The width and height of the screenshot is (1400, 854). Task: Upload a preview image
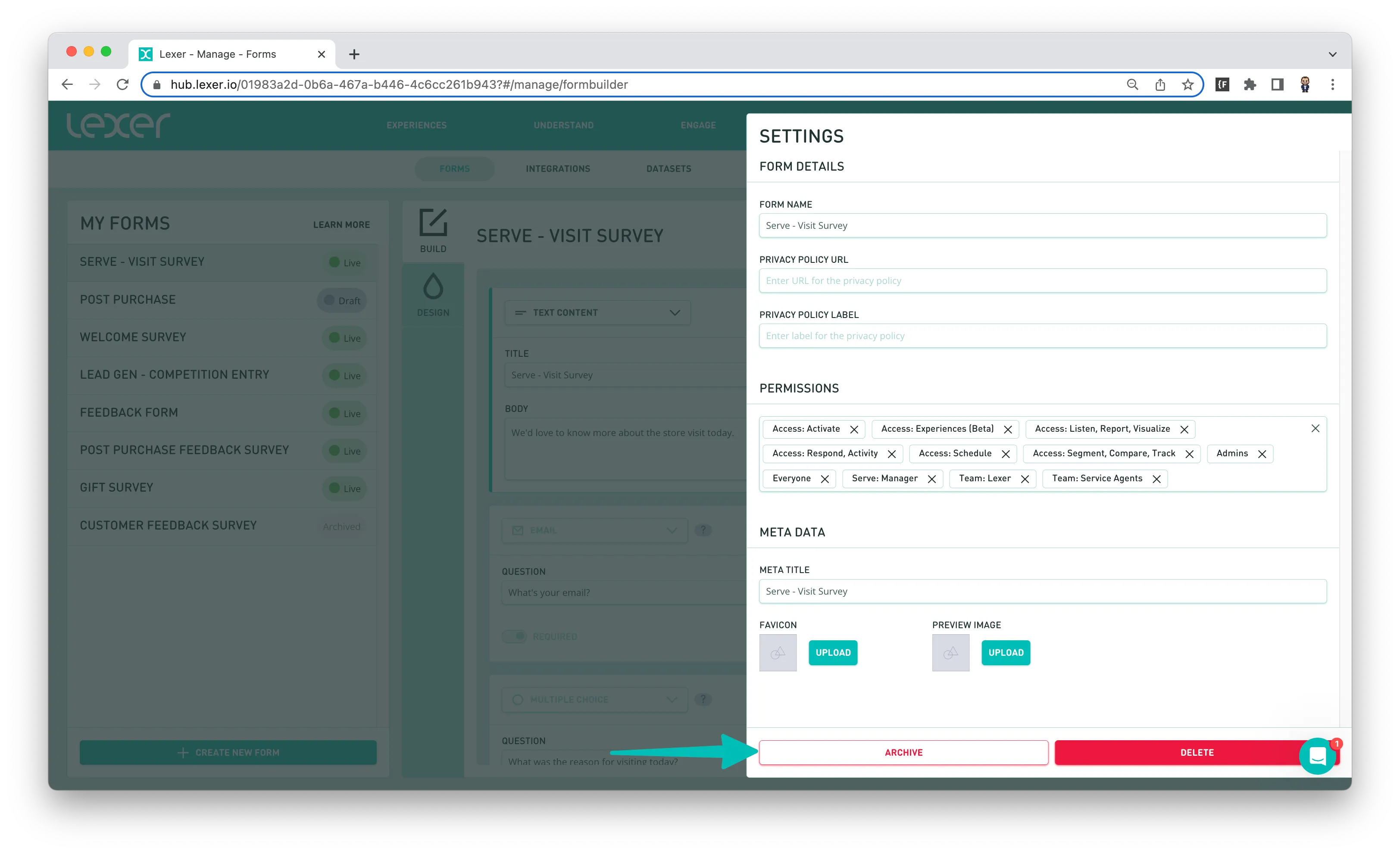coord(1005,653)
